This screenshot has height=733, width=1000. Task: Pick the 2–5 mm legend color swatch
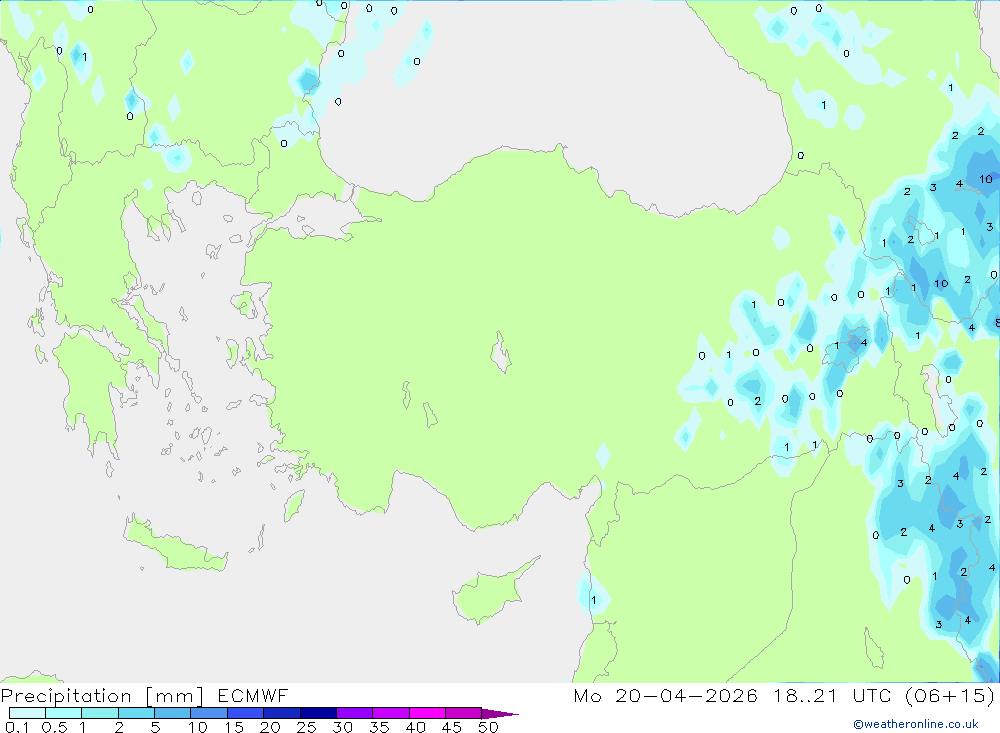136,713
